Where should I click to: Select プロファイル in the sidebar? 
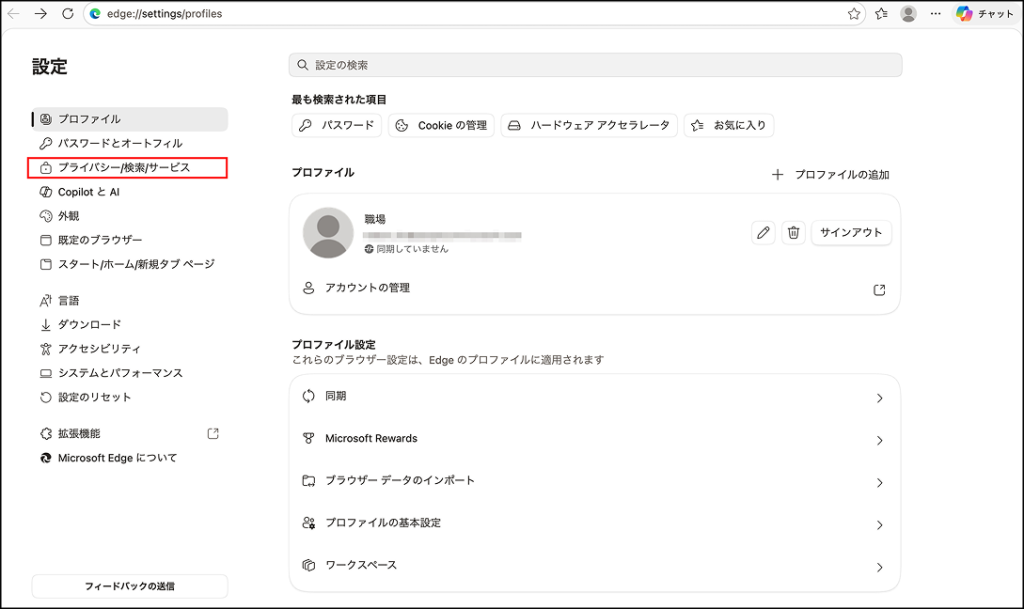130,119
